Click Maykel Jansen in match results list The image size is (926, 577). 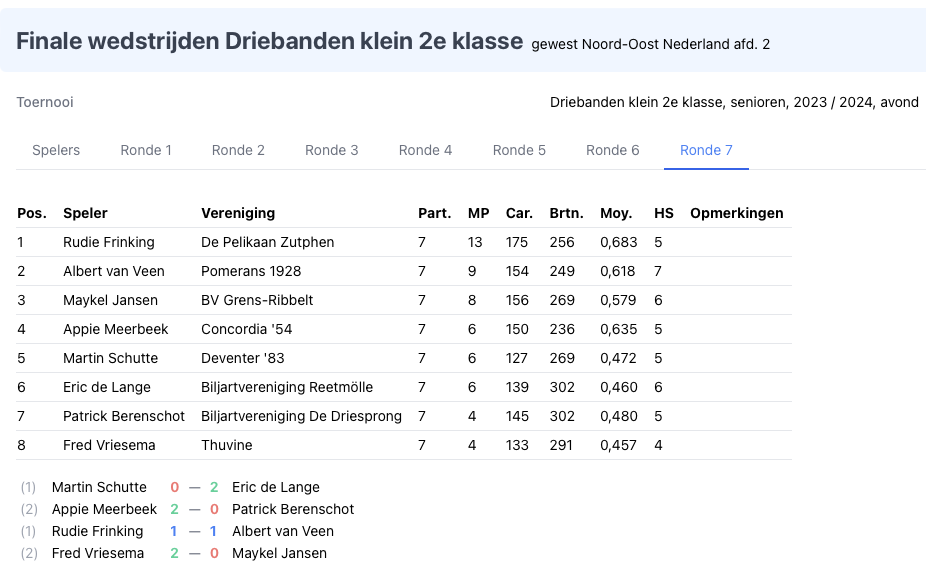click(279, 553)
